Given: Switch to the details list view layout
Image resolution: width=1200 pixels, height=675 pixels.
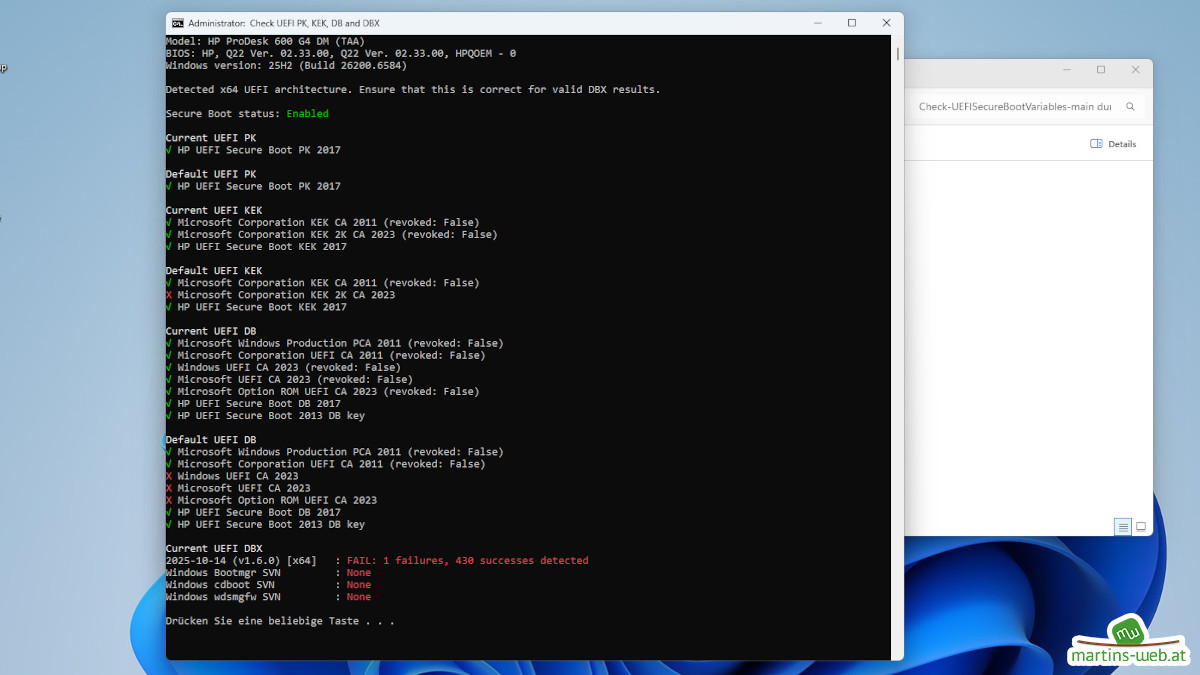Looking at the screenshot, I should coord(1123,527).
